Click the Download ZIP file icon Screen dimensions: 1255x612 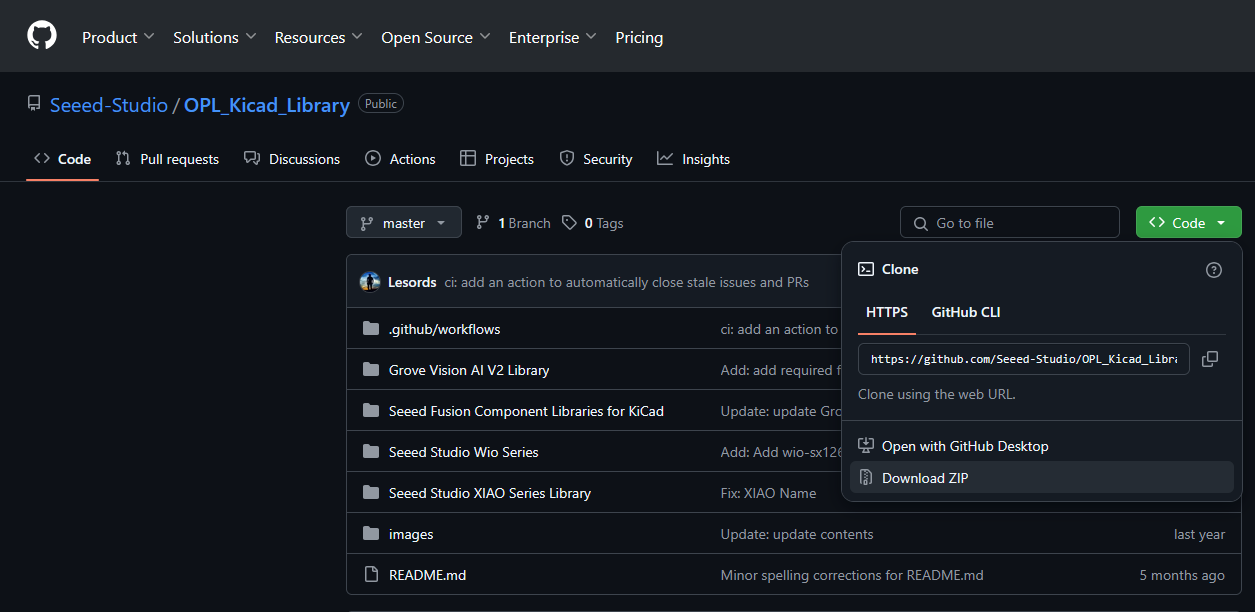[866, 478]
